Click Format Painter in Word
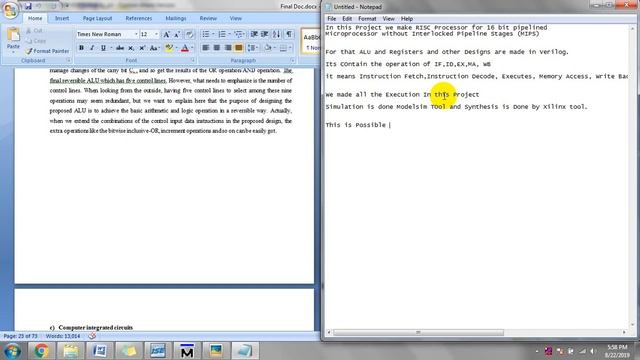 point(47,51)
